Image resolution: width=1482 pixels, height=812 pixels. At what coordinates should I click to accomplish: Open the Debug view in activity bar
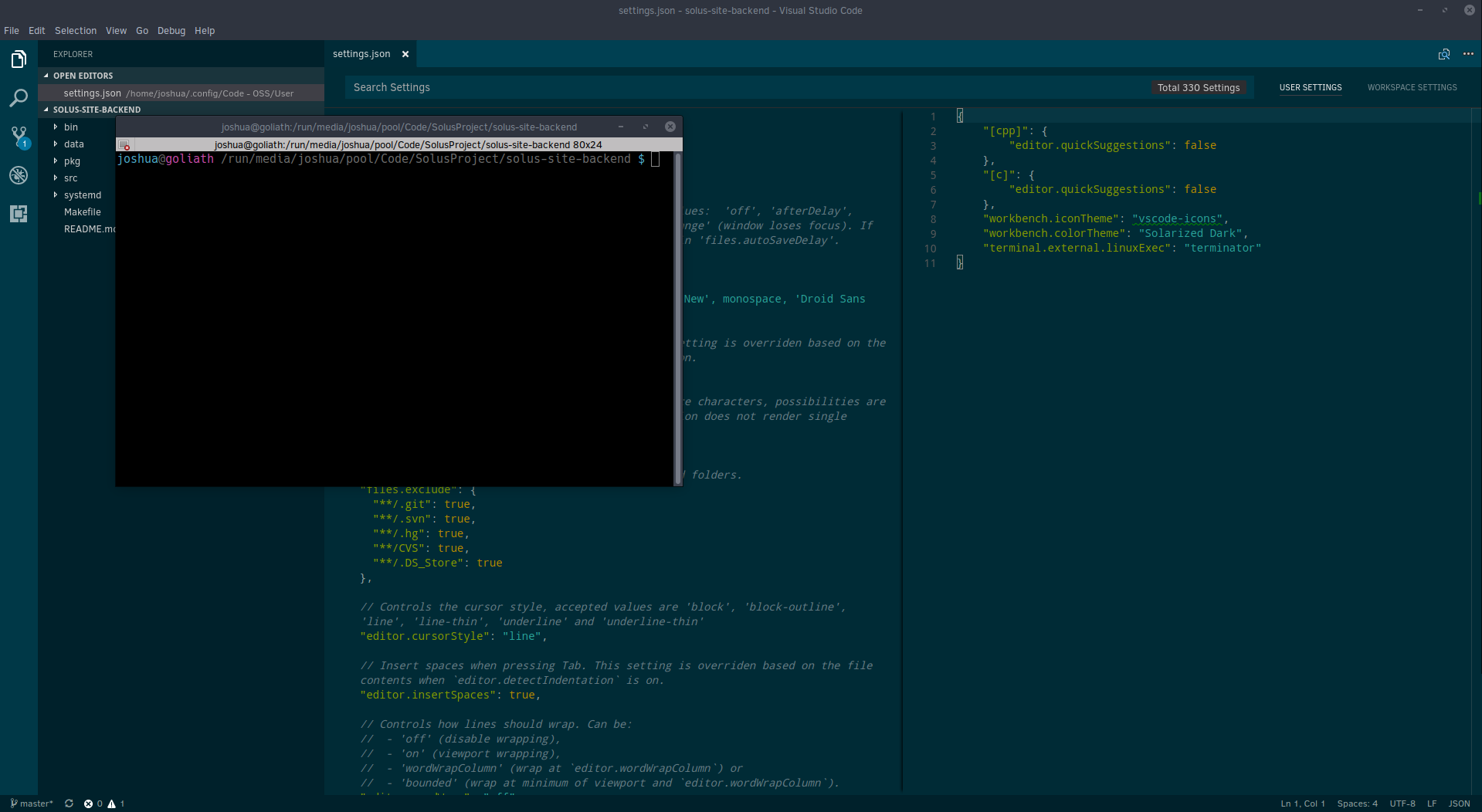19,175
